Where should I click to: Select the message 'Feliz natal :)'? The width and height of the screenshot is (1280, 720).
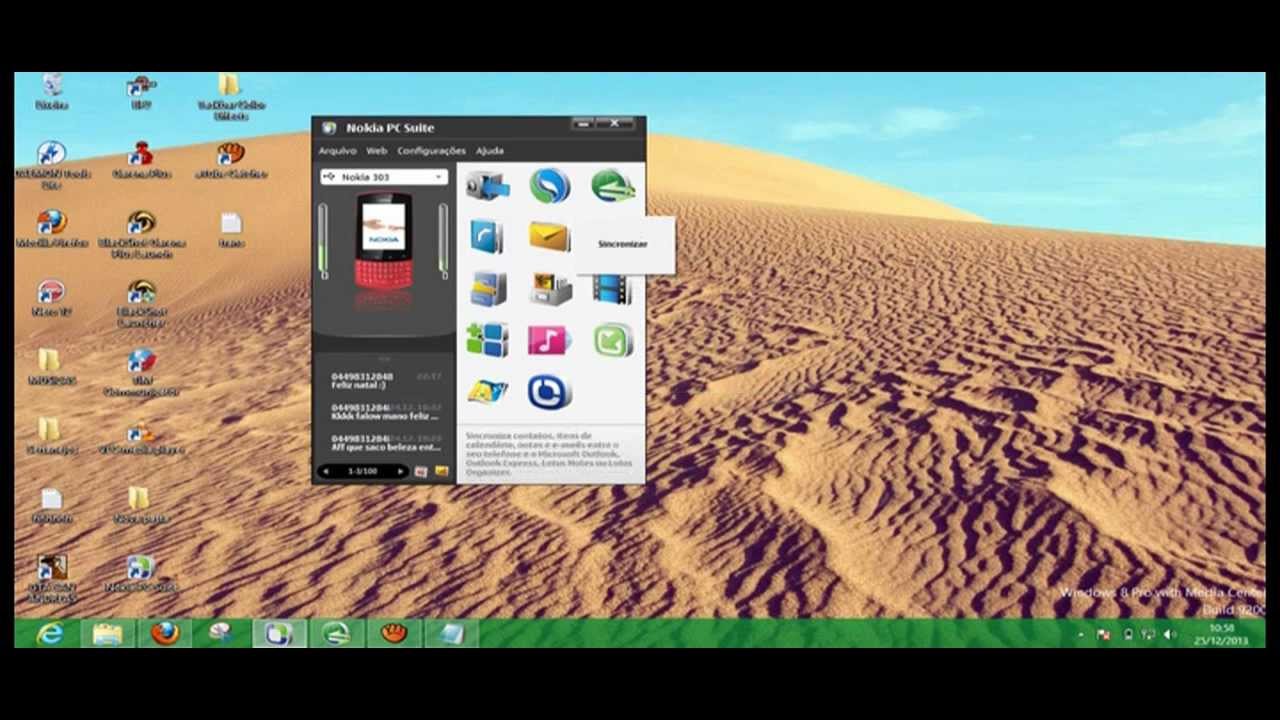[x=386, y=381]
